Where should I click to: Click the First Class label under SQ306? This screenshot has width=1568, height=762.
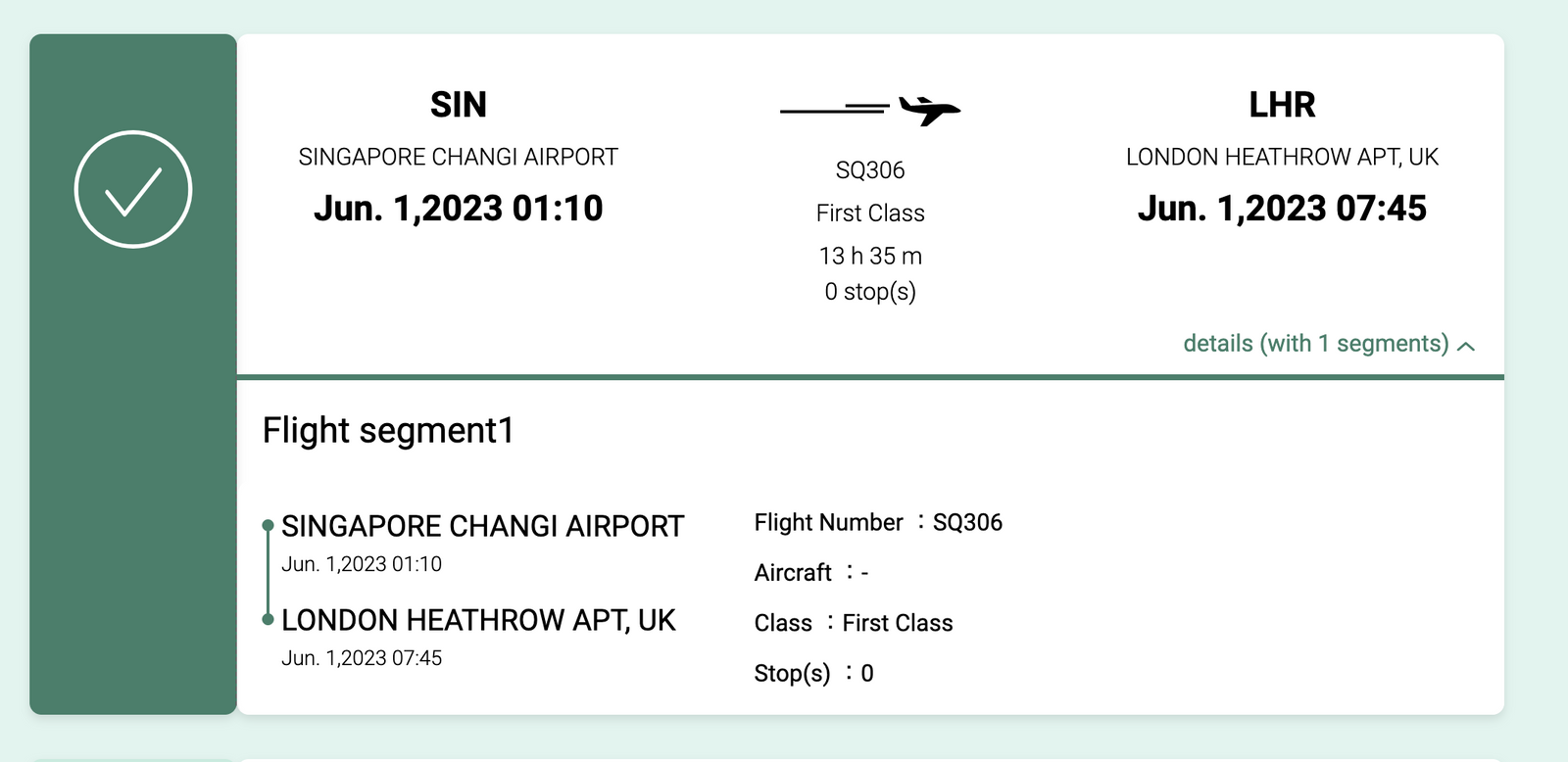click(870, 214)
